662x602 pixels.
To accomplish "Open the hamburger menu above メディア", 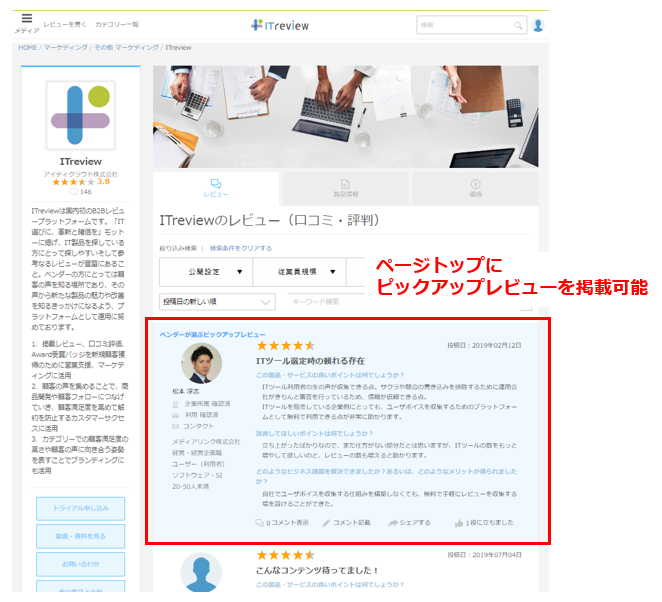I will point(27,18).
